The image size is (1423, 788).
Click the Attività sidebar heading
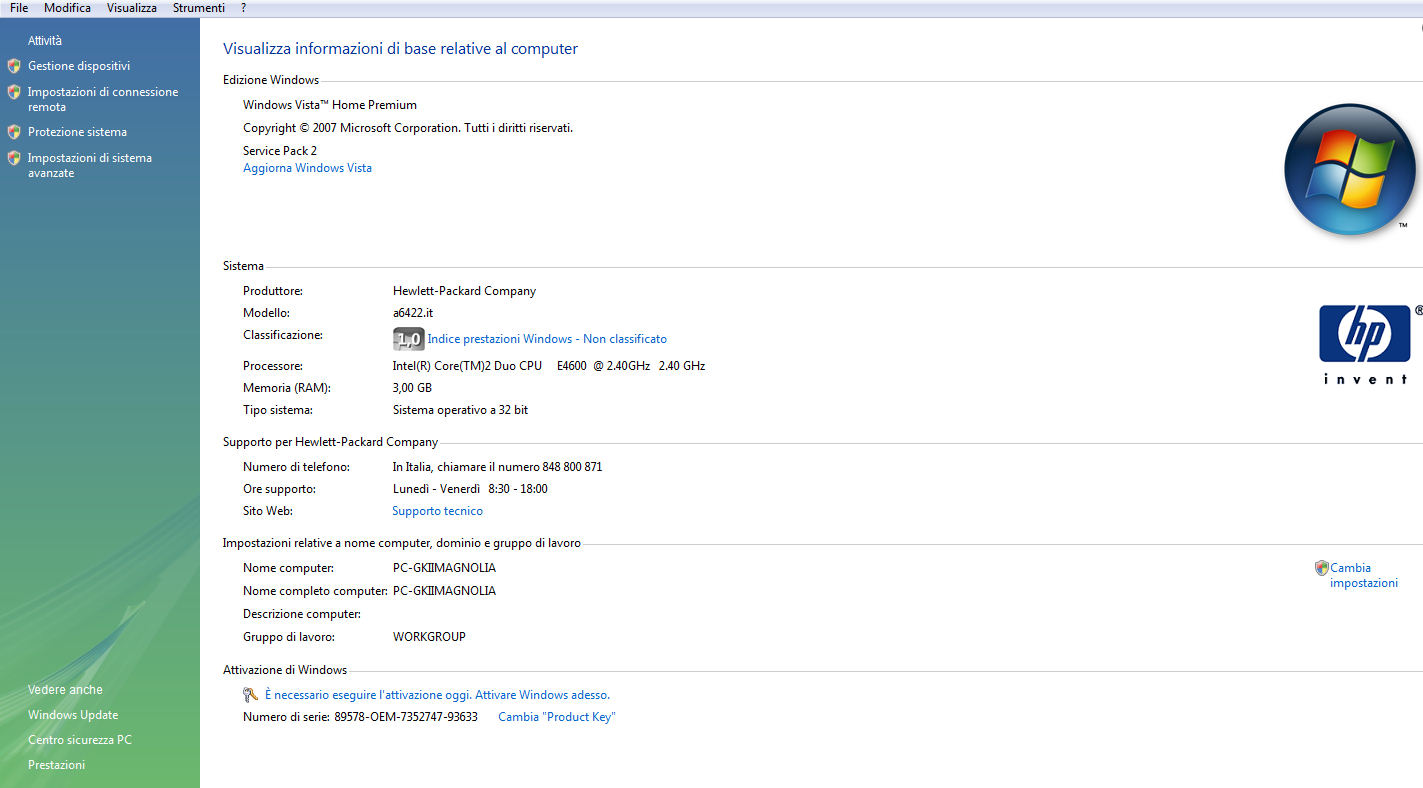pos(45,41)
